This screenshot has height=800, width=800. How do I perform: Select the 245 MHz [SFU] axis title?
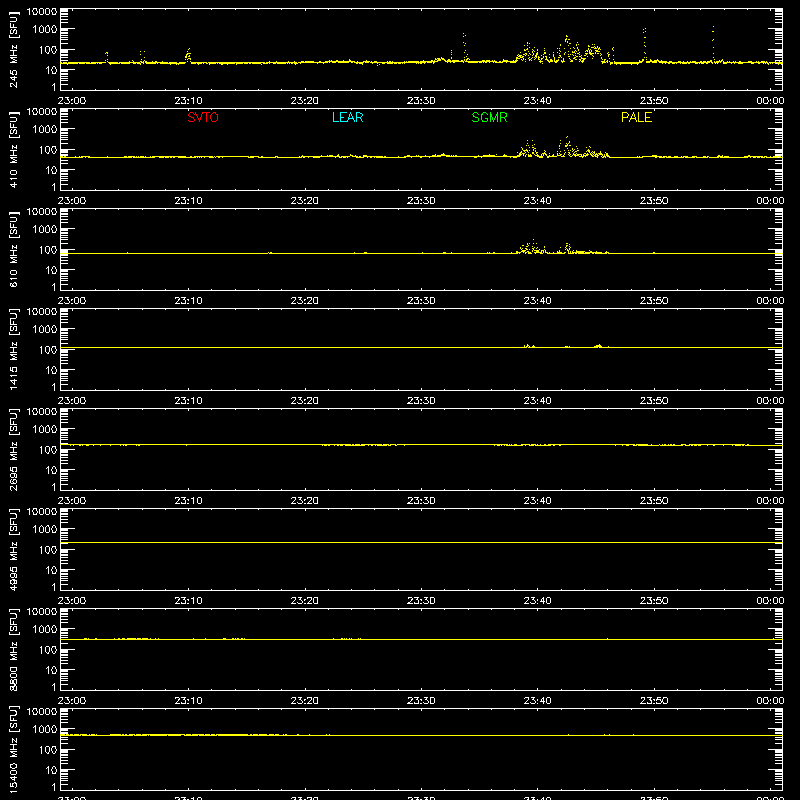pyautogui.click(x=14, y=50)
